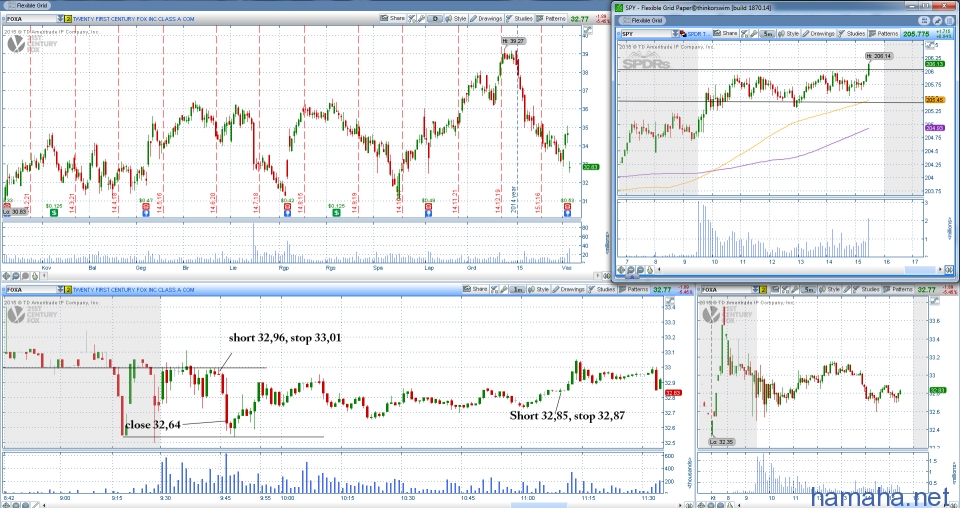The width and height of the screenshot is (960, 508).
Task: Change the D timeframe in daily FOXA chart
Action: point(435,18)
